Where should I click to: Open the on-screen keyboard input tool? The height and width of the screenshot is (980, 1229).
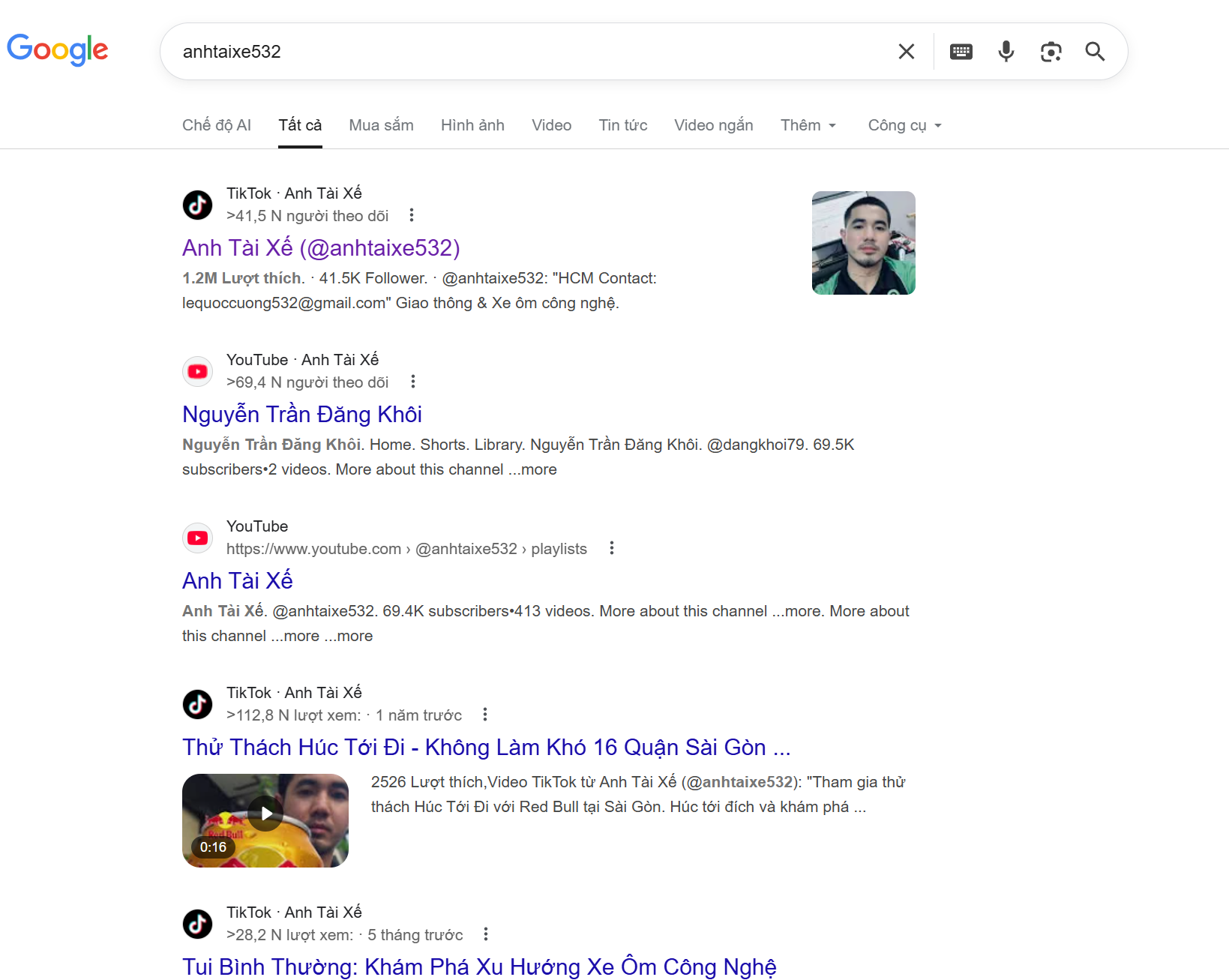(x=961, y=52)
